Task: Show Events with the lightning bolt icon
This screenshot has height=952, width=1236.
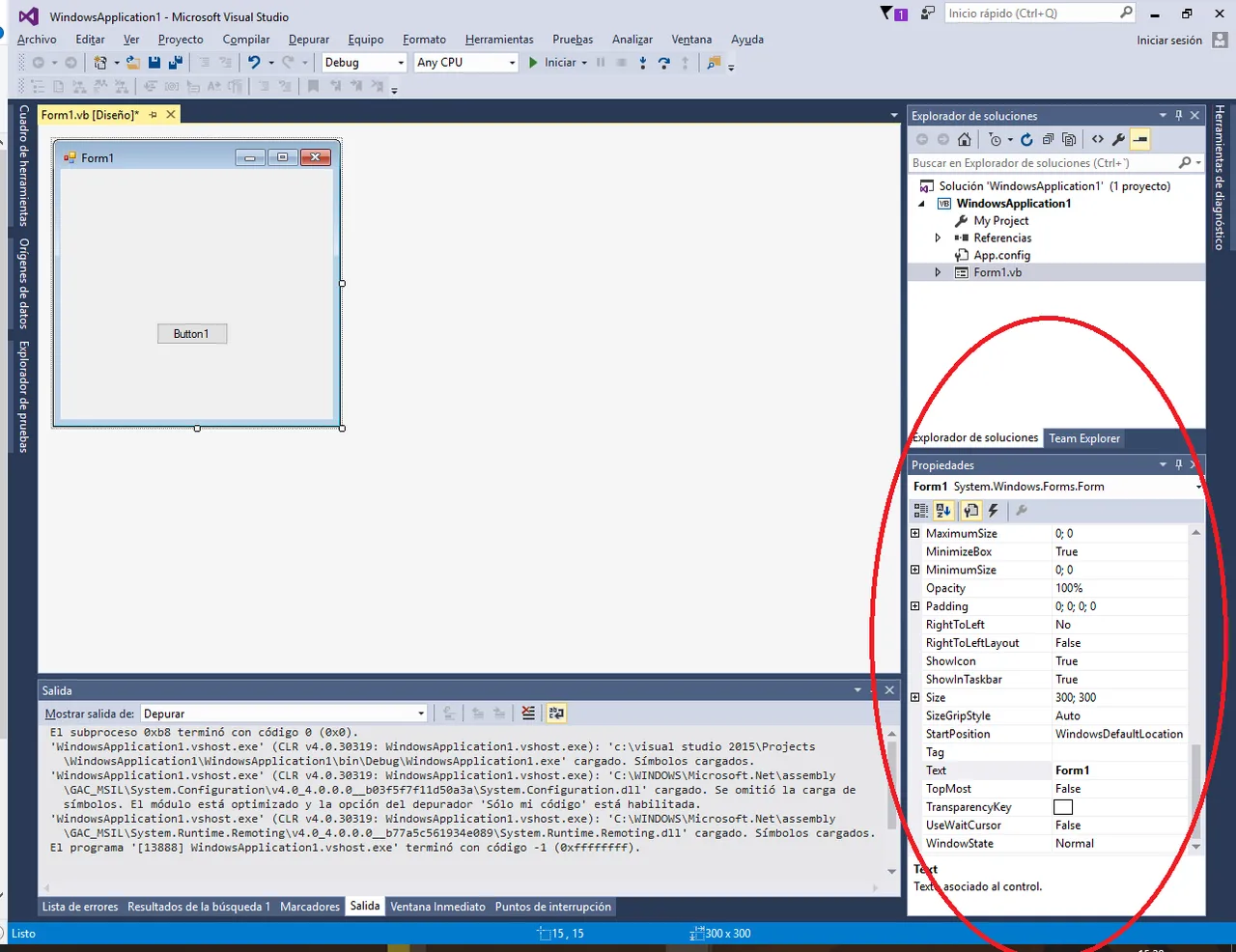Action: [x=993, y=511]
